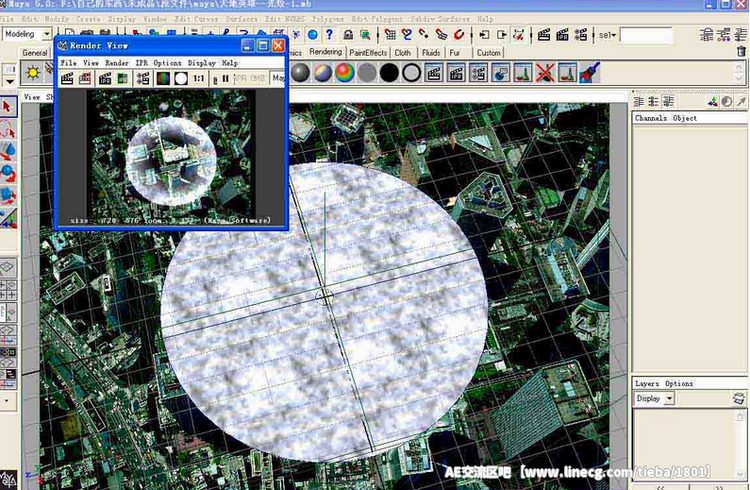Open viewport View menu
Screen dimensions: 750x490
pyautogui.click(x=32, y=97)
